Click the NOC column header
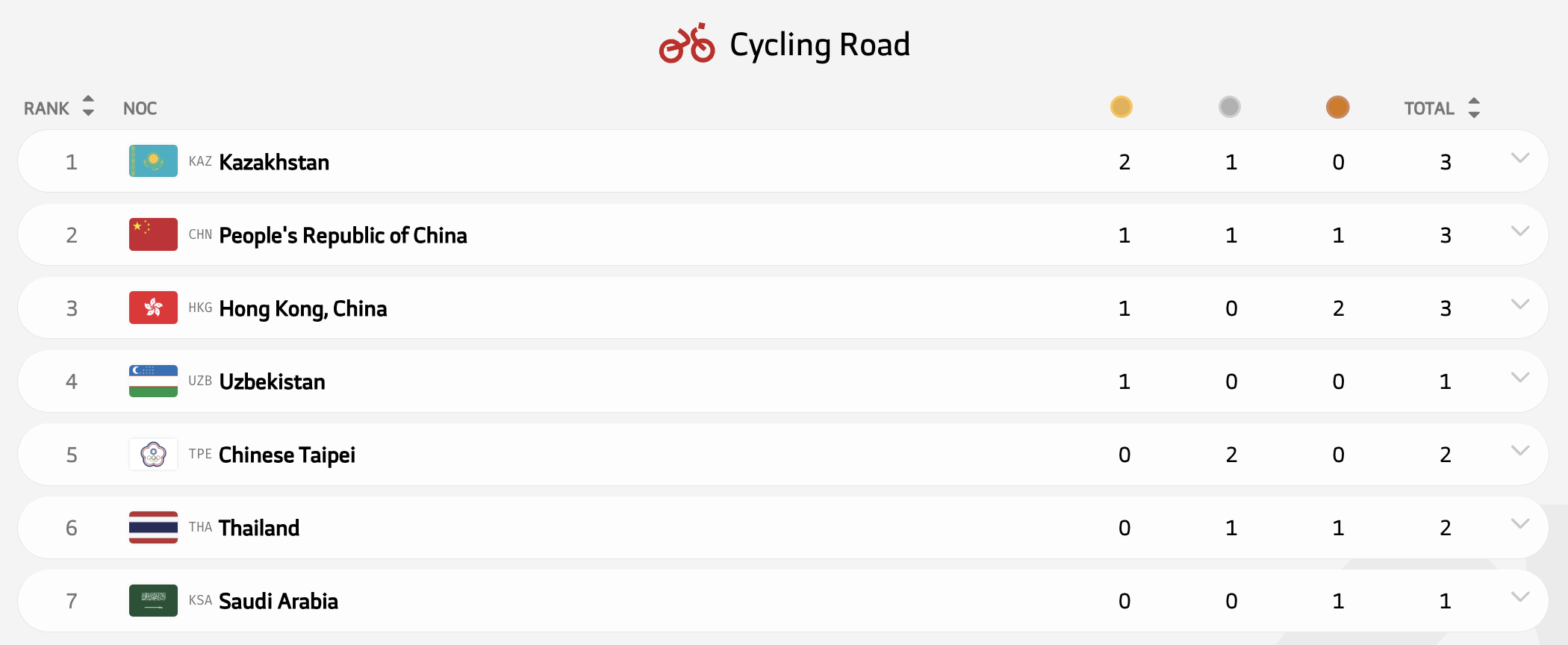The height and width of the screenshot is (645, 1568). pyautogui.click(x=140, y=108)
